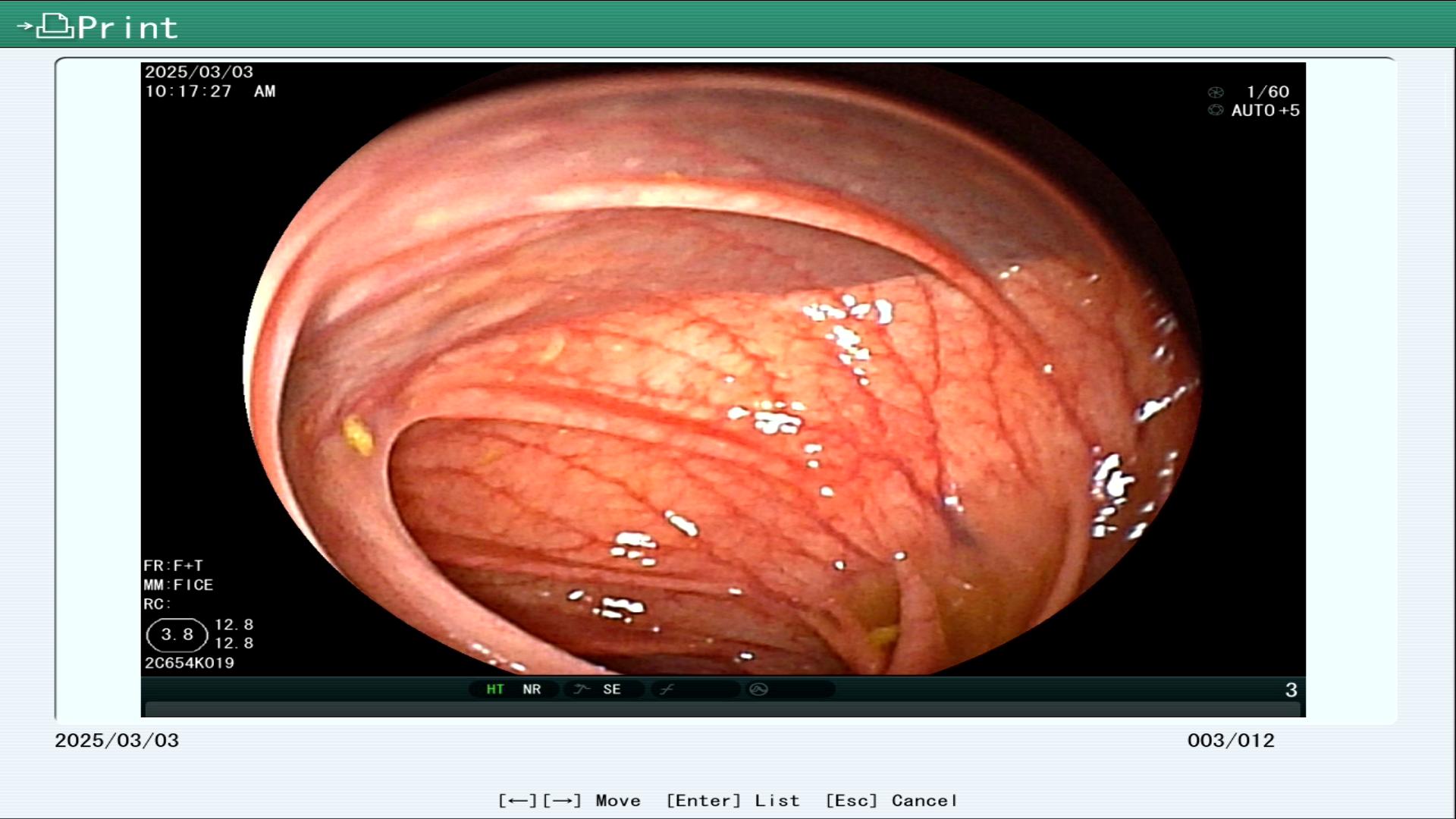This screenshot has height=819, width=1456.
Task: Click the dim slanted-f icon in status bar
Action: [667, 689]
